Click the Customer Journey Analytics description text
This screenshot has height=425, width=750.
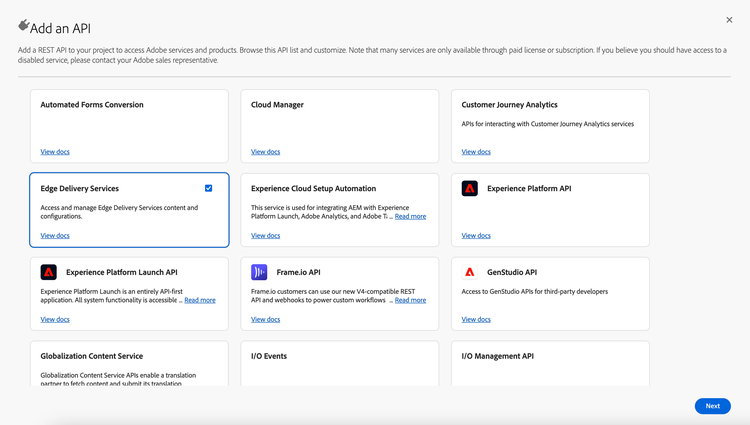tap(548, 124)
